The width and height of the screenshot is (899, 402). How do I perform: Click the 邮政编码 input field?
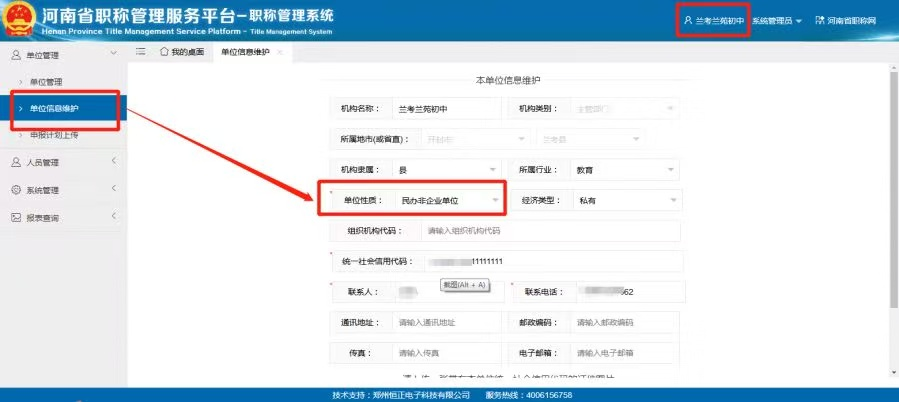pyautogui.click(x=624, y=322)
